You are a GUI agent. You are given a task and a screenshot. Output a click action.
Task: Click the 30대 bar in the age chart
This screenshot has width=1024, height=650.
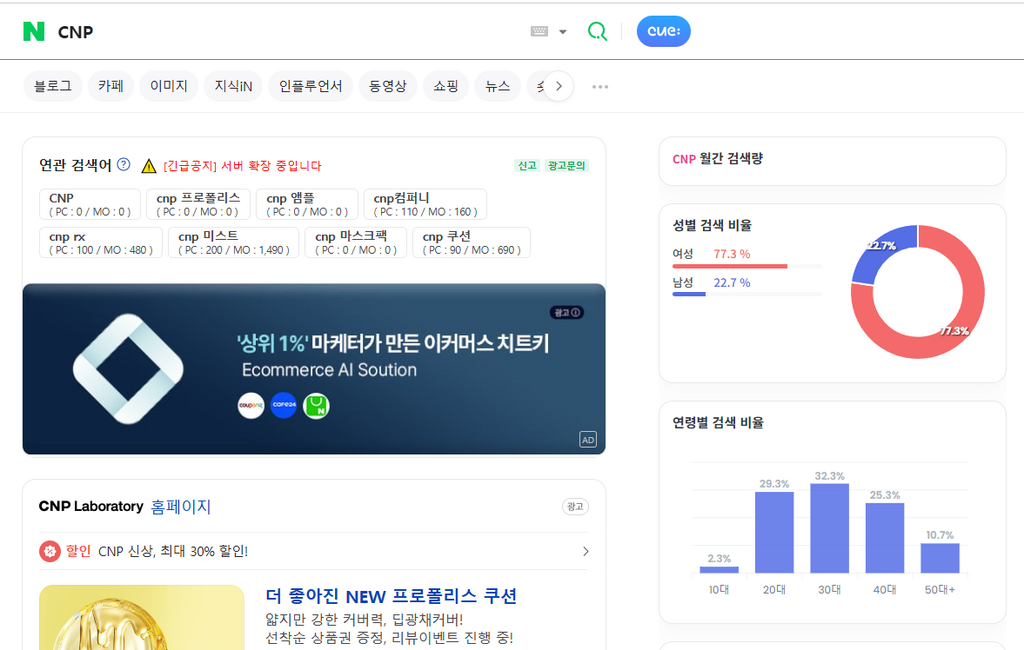[829, 528]
